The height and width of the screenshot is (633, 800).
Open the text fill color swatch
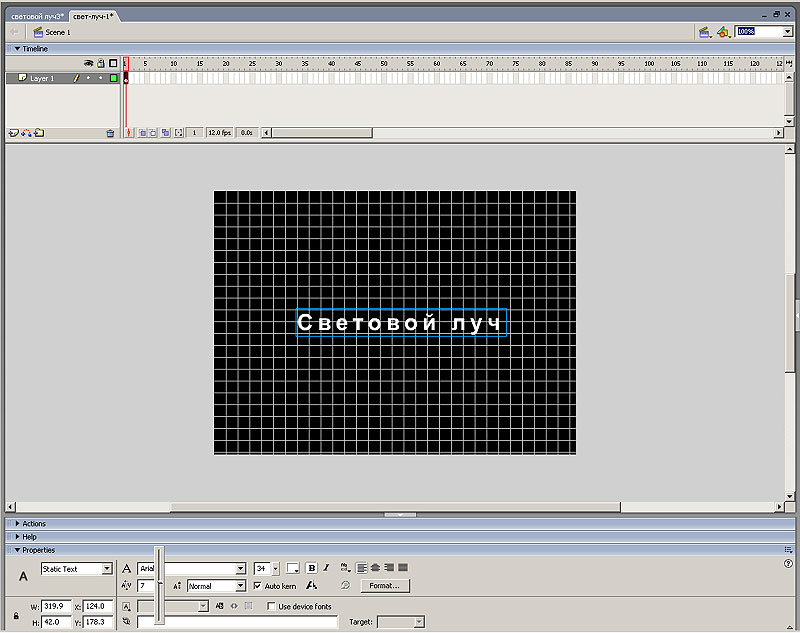point(293,568)
